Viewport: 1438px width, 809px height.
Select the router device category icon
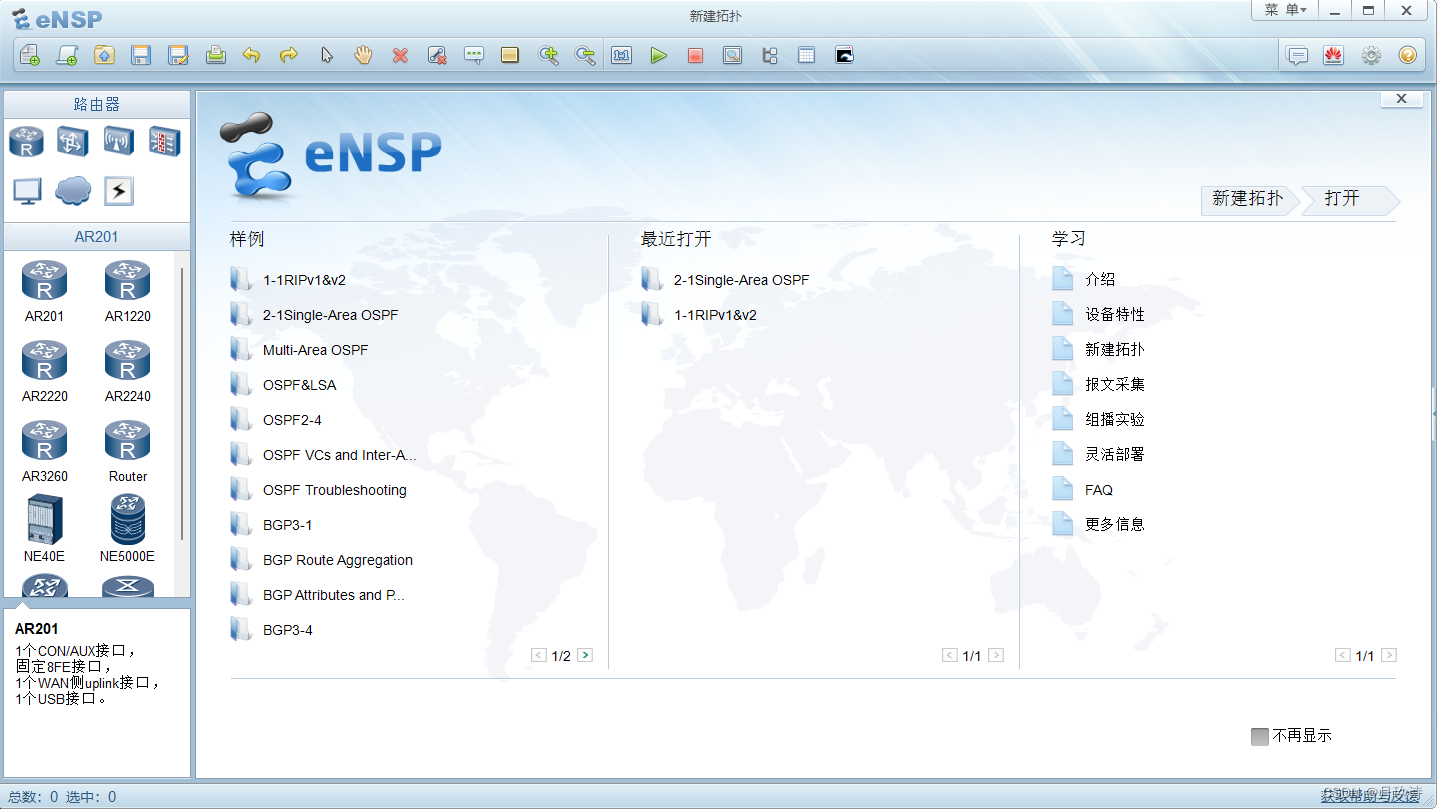tap(27, 141)
